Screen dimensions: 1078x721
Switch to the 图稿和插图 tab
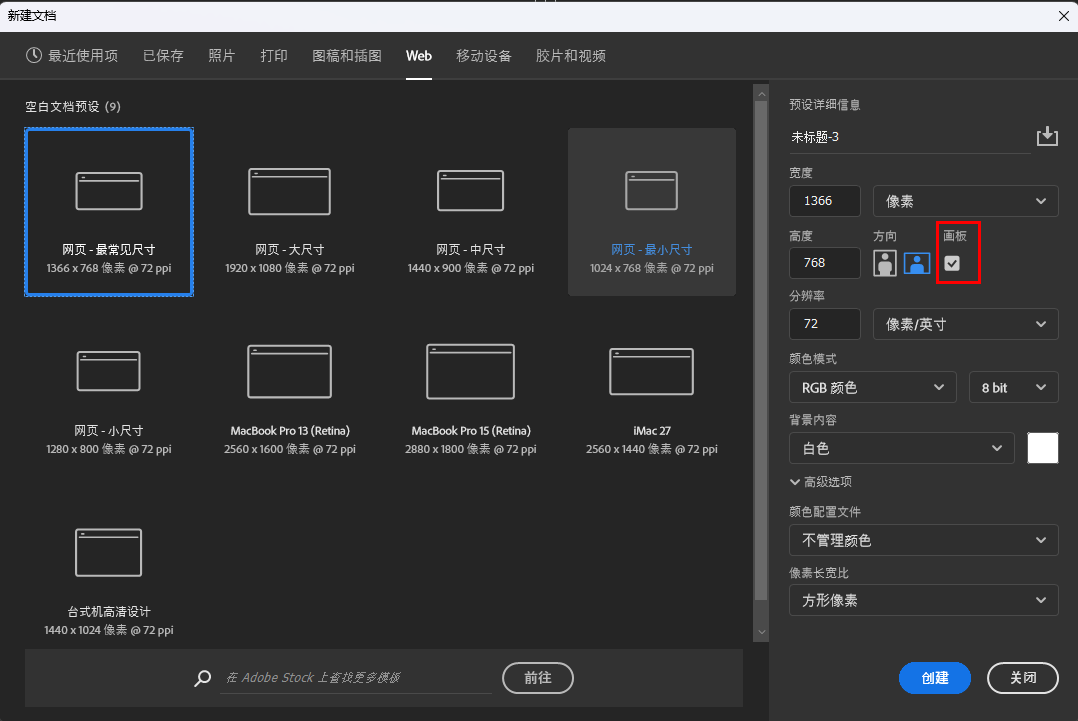tap(346, 56)
